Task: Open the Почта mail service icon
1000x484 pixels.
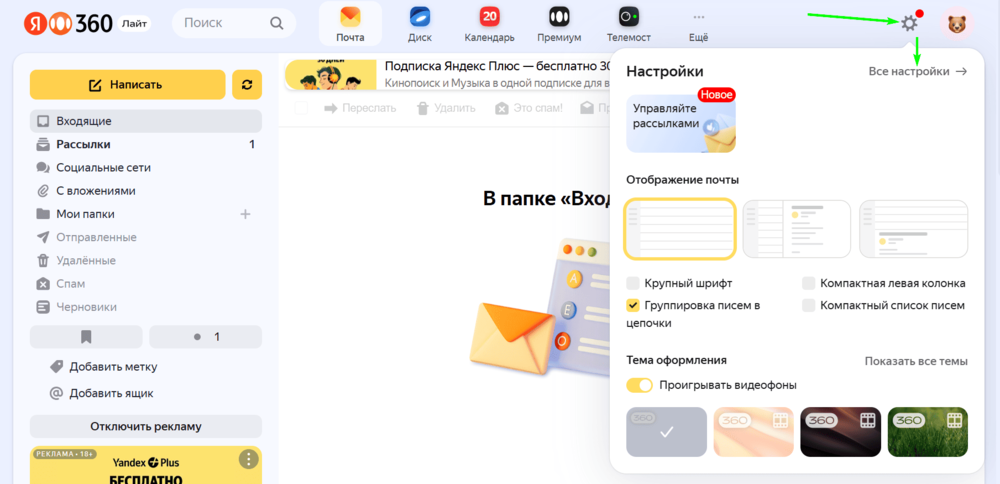Action: [350, 24]
